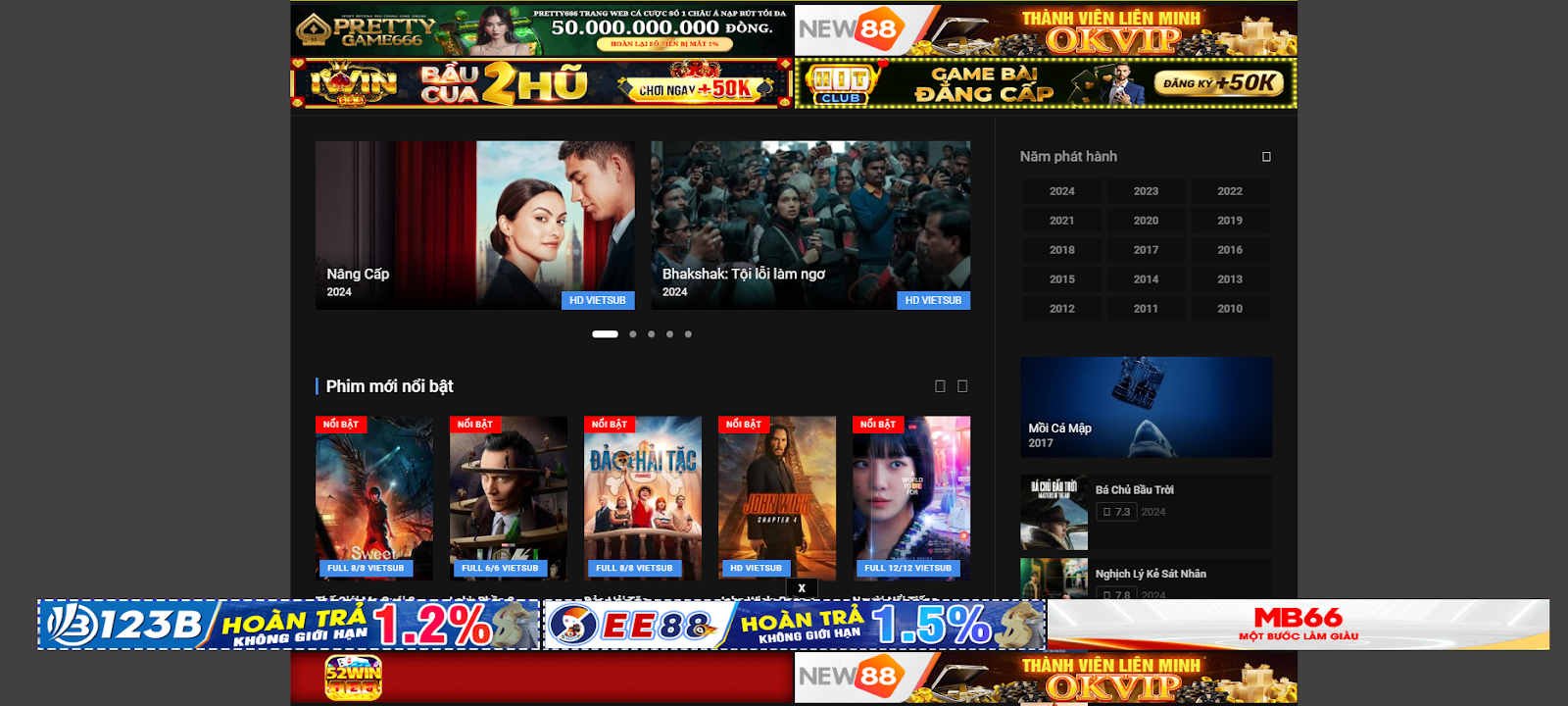
Task: Open poster labeled FULL 12/12 VIETSUB
Action: point(911,498)
